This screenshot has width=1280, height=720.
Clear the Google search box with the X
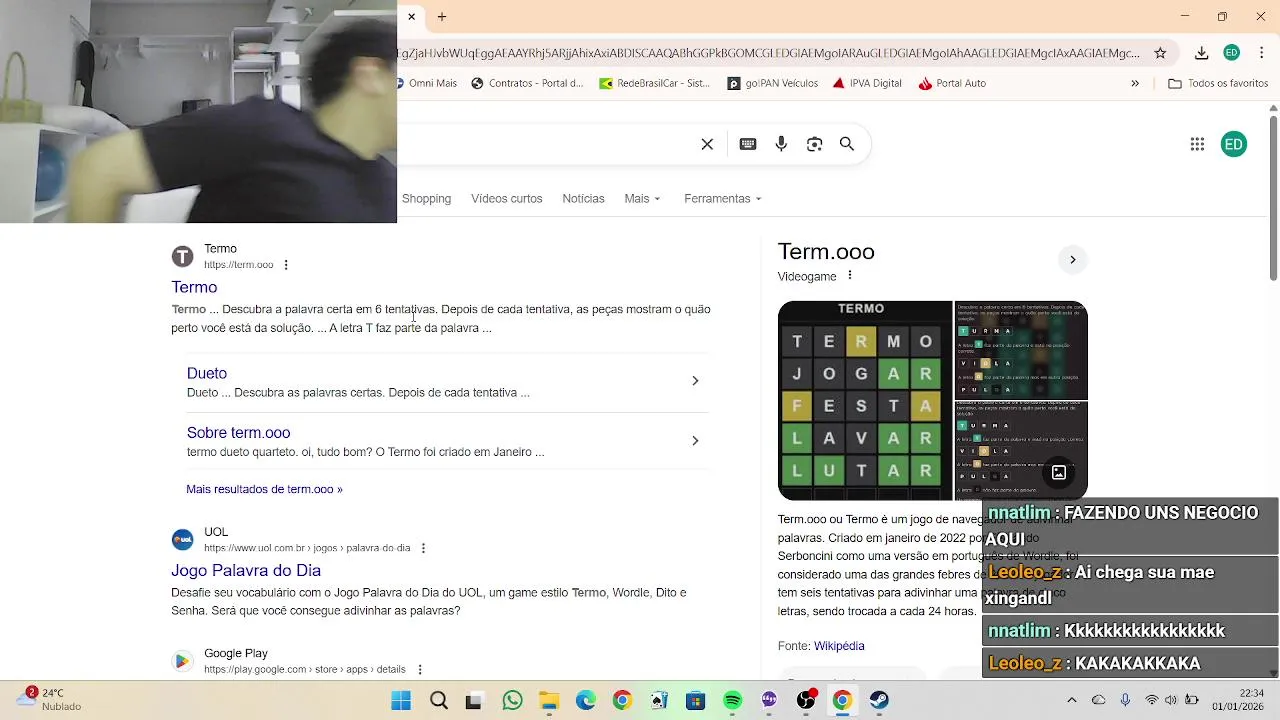[x=707, y=144]
